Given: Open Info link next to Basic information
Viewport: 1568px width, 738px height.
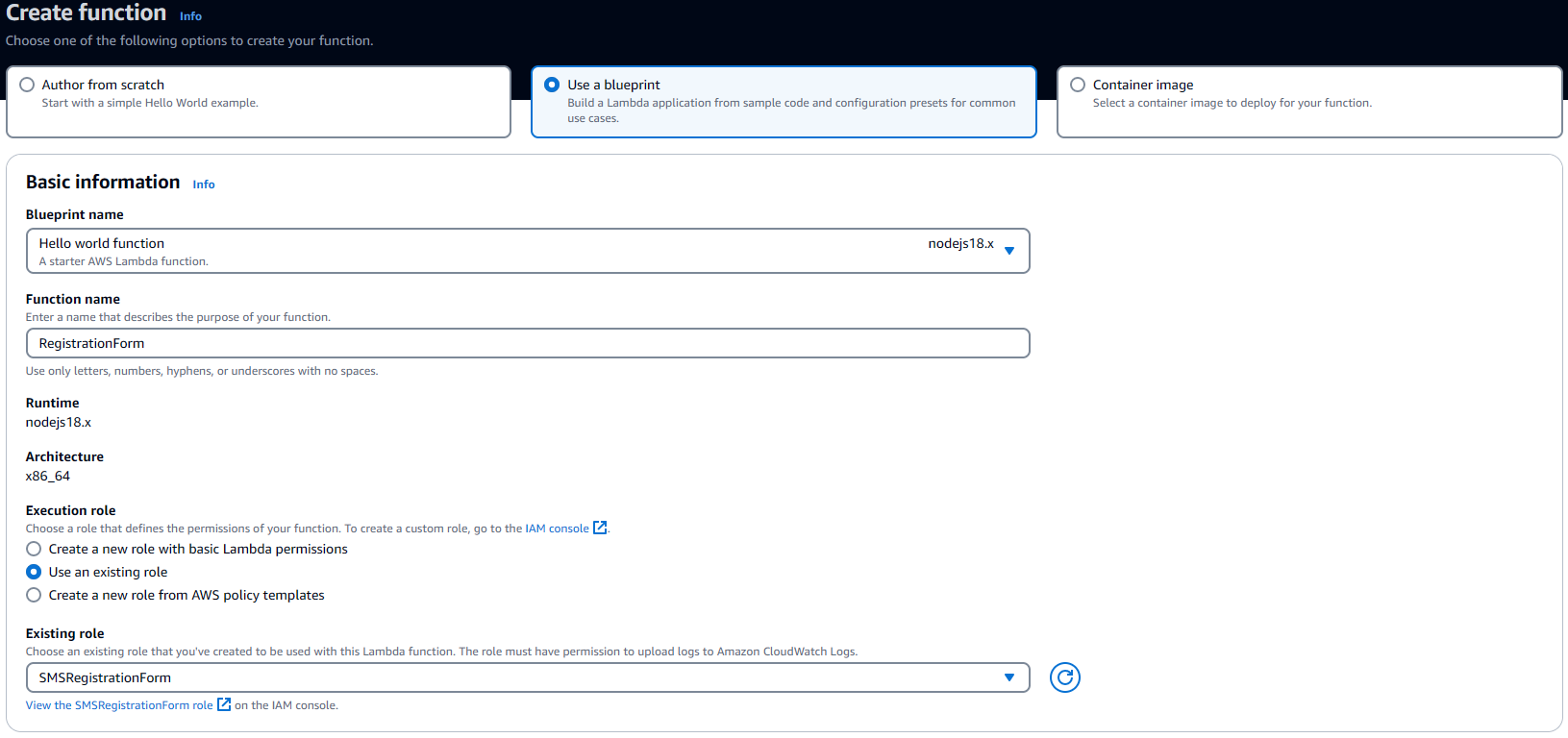Looking at the screenshot, I should pos(203,184).
